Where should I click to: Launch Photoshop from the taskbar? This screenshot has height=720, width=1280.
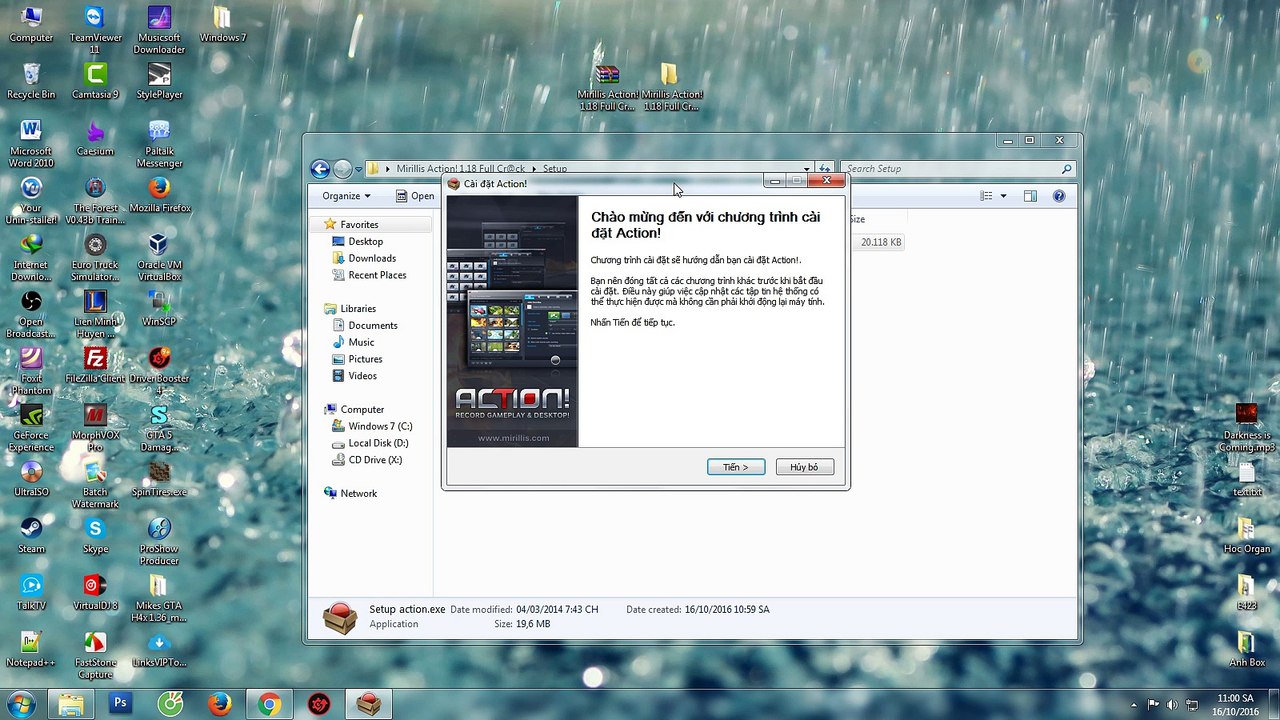[x=120, y=704]
